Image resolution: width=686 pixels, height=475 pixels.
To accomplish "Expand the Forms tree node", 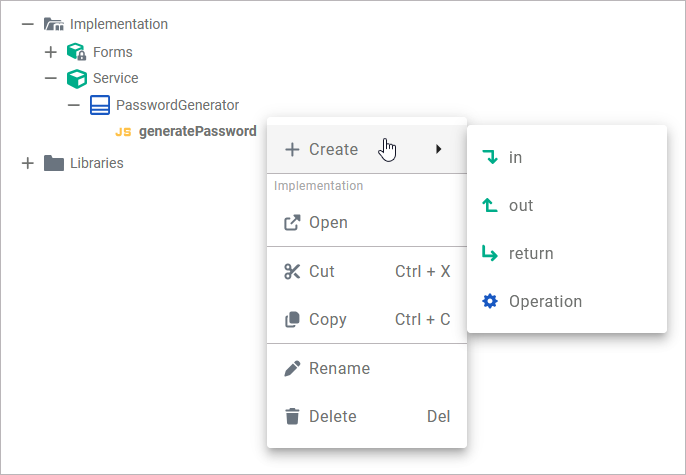I will click(50, 51).
